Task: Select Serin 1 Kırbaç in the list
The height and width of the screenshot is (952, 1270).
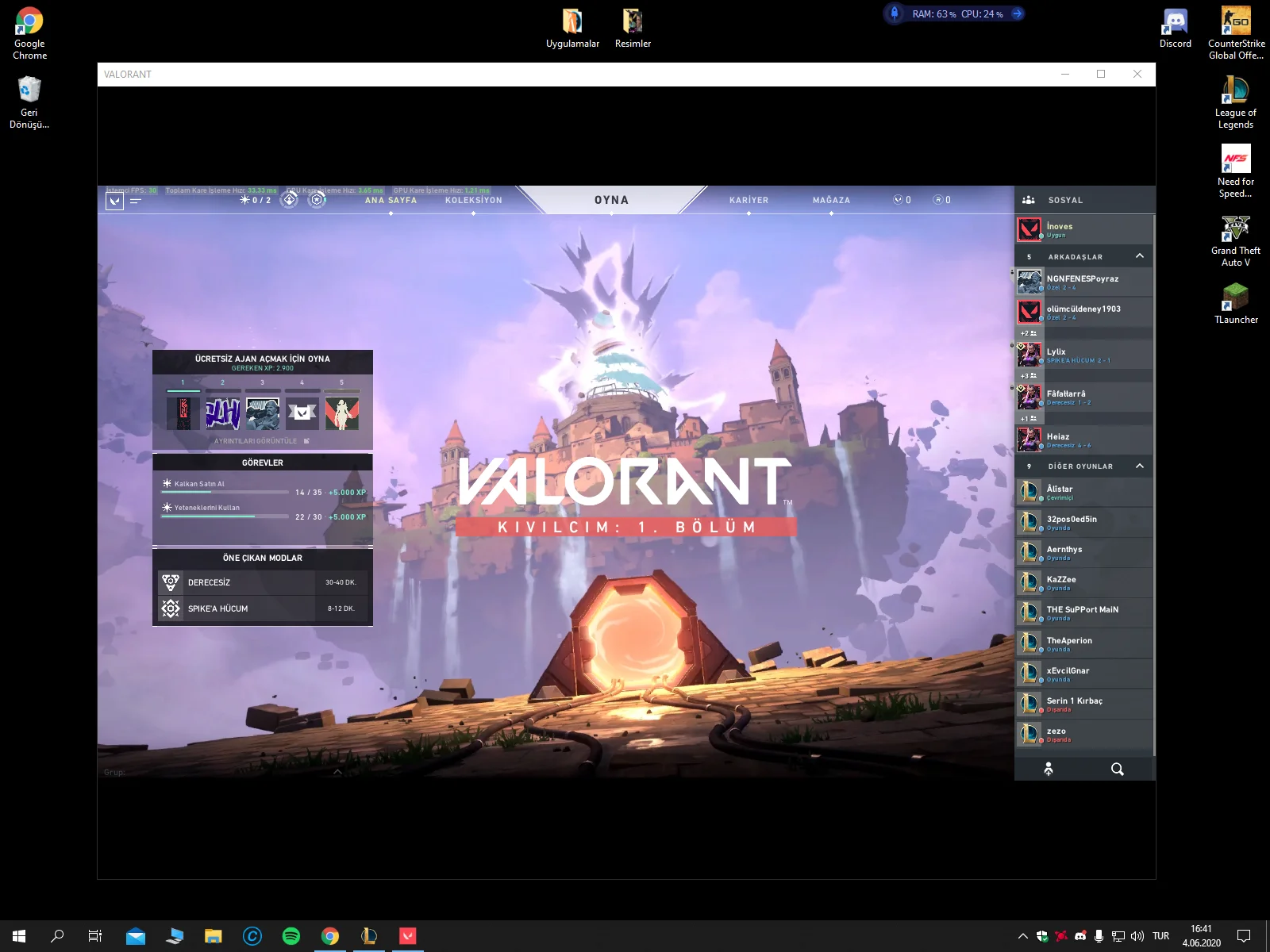Action: 1083,704
